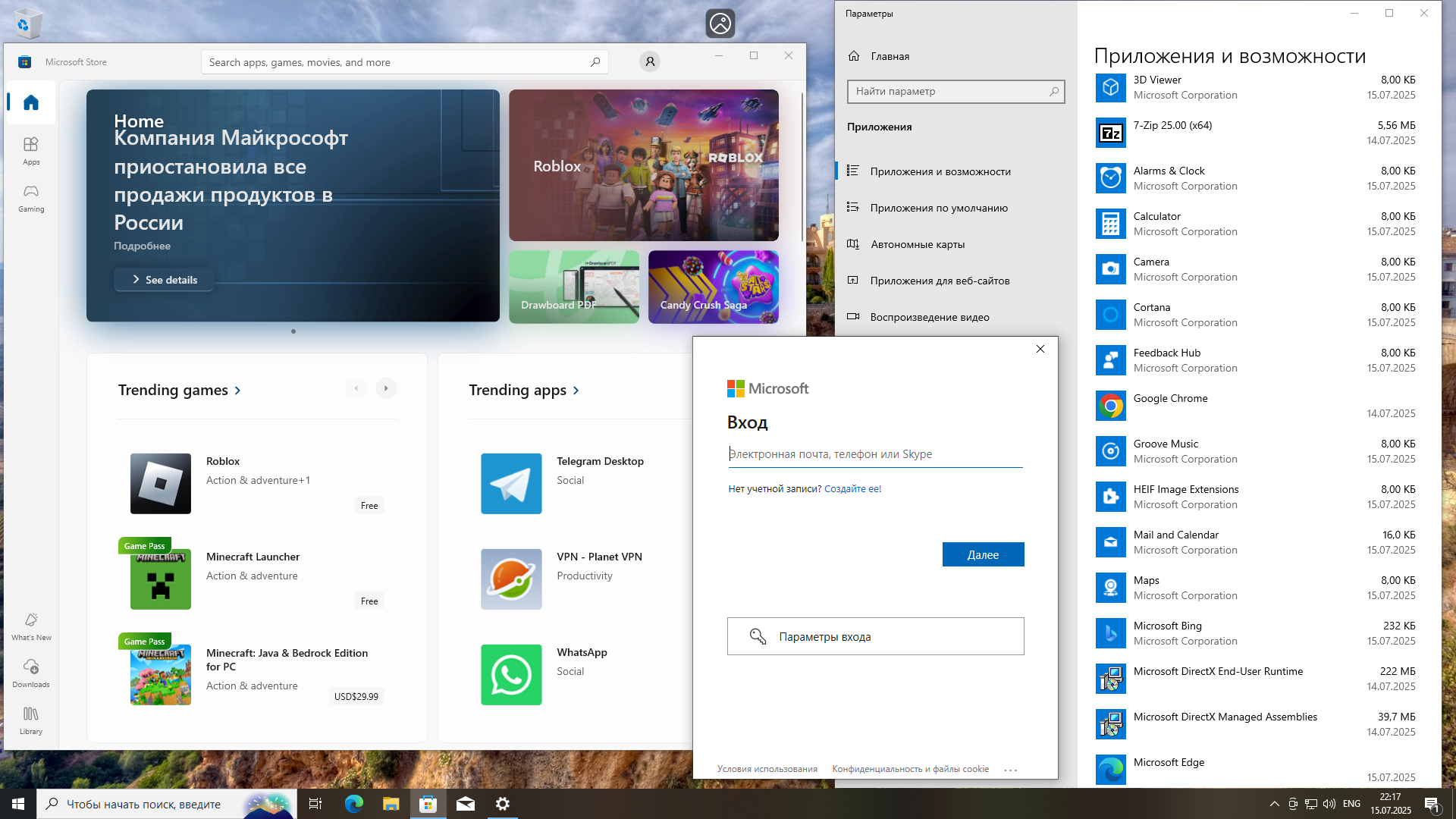Open the Windows Start menu
This screenshot has height=819, width=1456.
click(18, 804)
